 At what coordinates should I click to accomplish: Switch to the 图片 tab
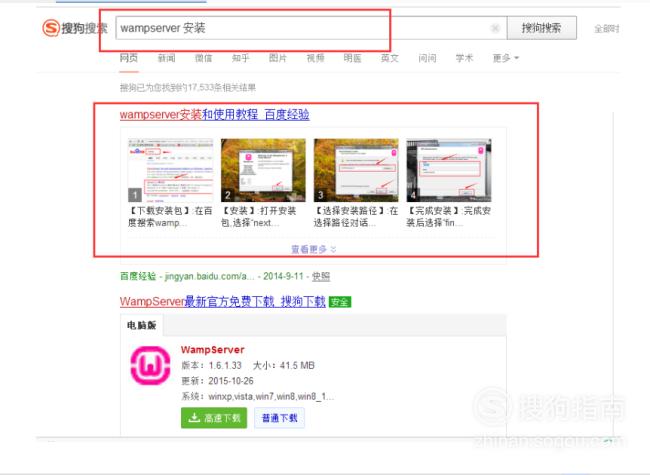[278, 58]
